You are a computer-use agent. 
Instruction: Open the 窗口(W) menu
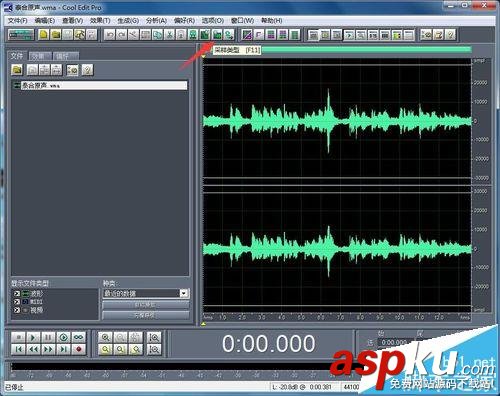[x=242, y=21]
